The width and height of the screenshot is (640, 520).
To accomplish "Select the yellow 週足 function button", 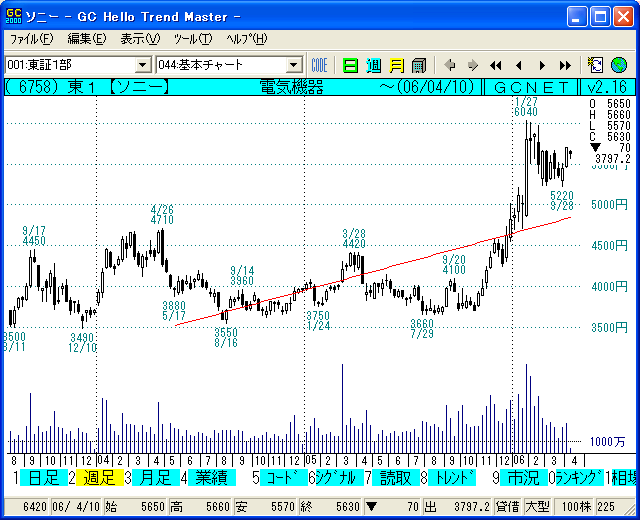I will tap(100, 478).
